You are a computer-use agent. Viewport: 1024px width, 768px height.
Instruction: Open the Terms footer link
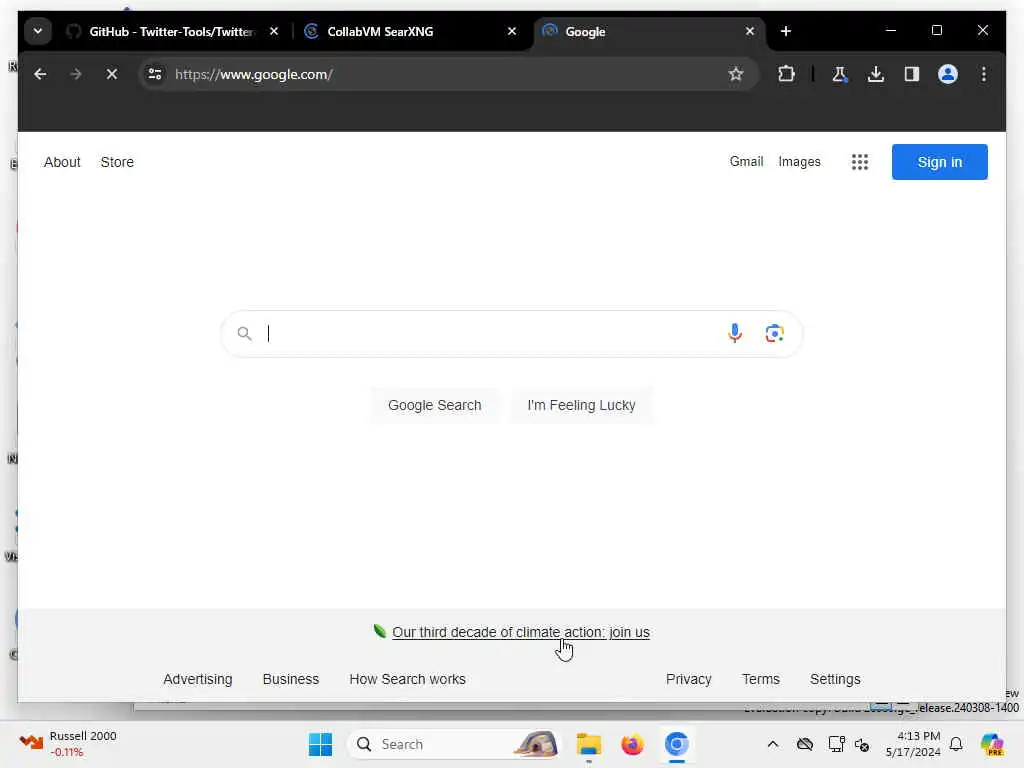(760, 679)
